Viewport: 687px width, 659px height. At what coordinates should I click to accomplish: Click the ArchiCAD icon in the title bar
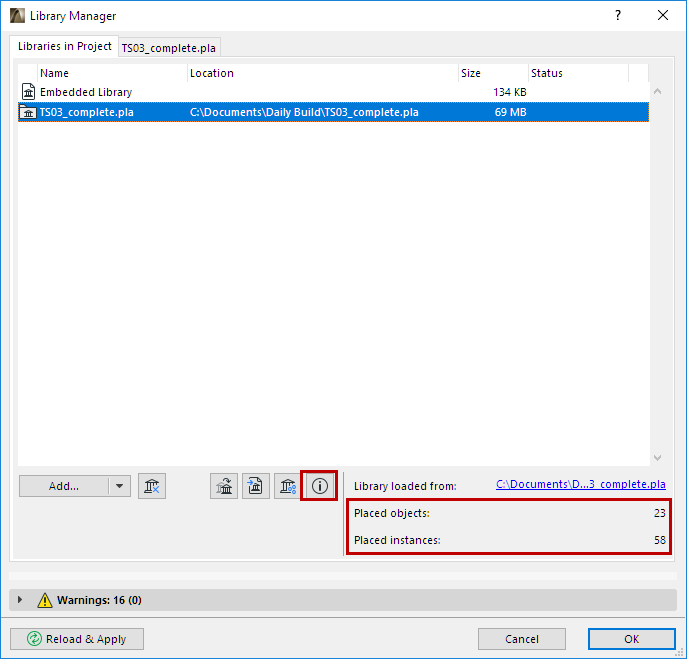point(17,16)
